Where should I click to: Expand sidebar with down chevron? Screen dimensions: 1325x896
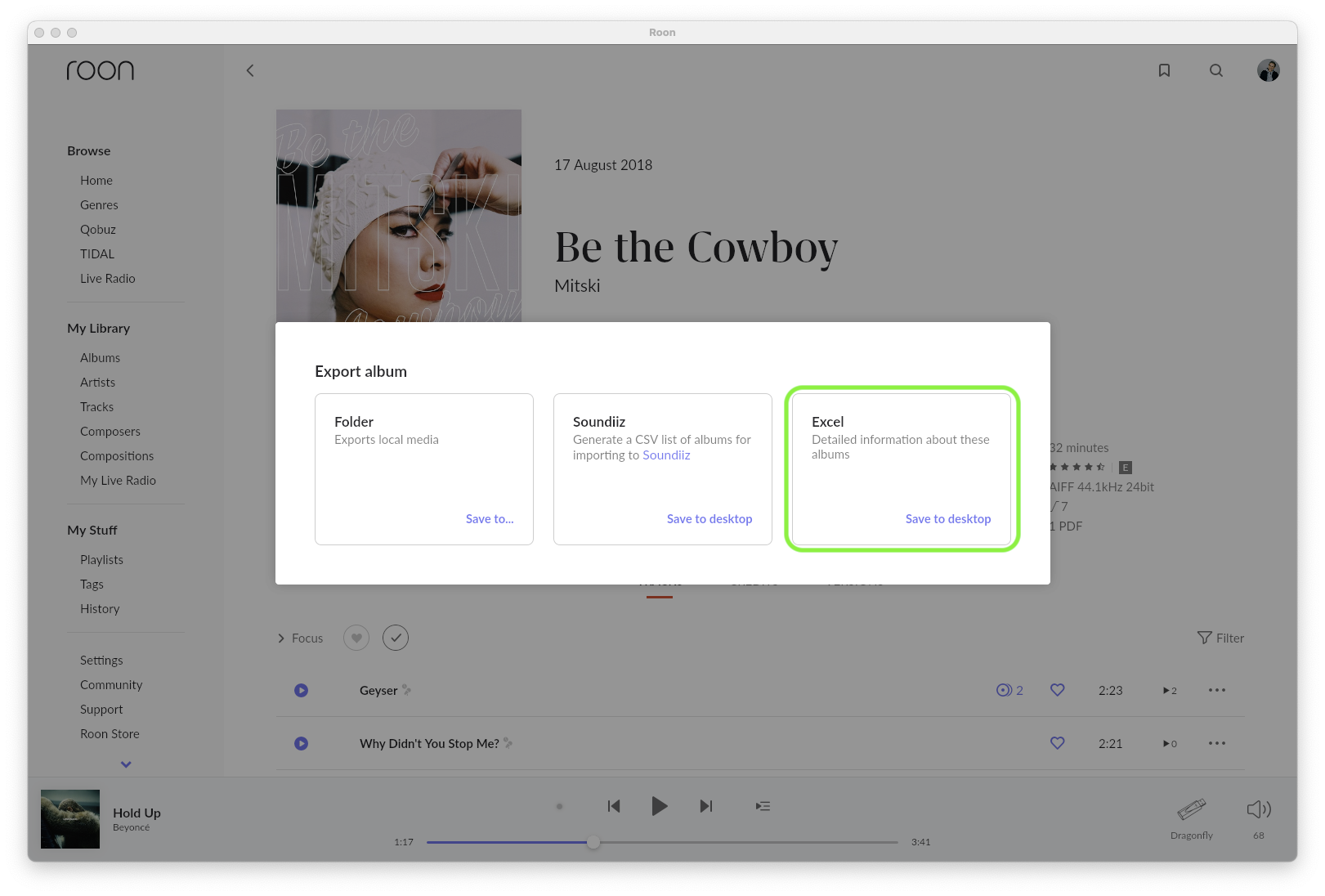pos(126,764)
